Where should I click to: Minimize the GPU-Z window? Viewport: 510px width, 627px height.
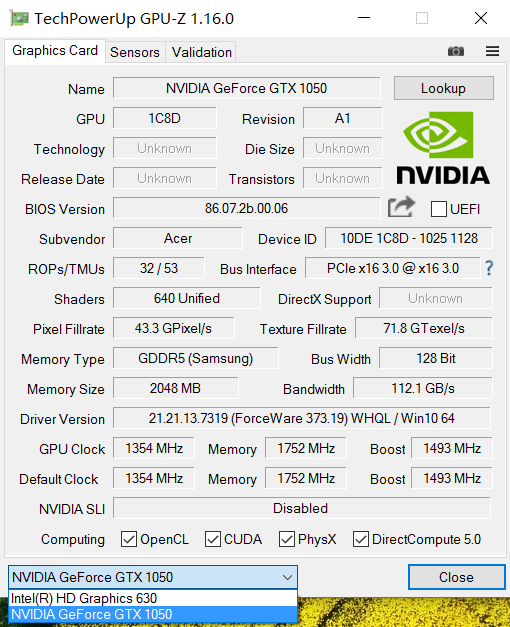pos(364,18)
